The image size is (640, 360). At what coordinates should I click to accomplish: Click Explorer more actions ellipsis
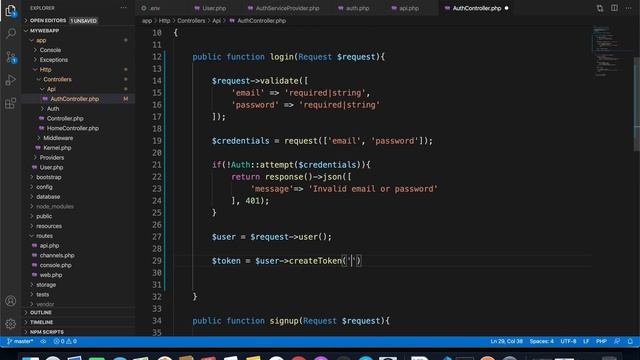[x=124, y=8]
